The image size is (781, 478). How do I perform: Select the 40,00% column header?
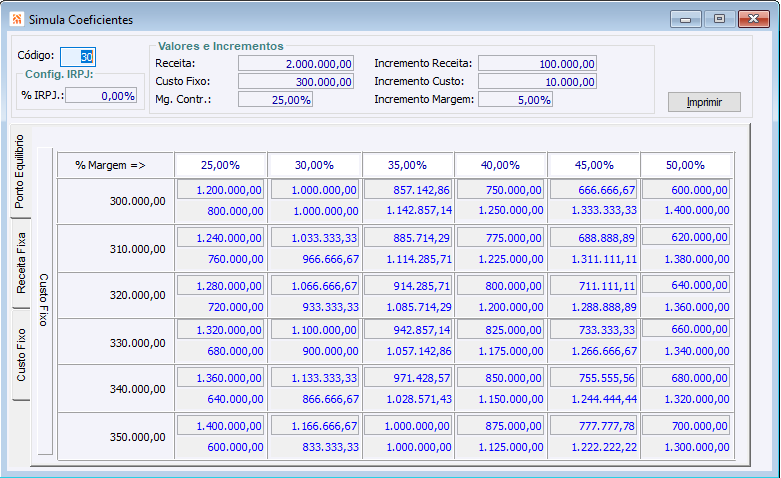point(500,165)
